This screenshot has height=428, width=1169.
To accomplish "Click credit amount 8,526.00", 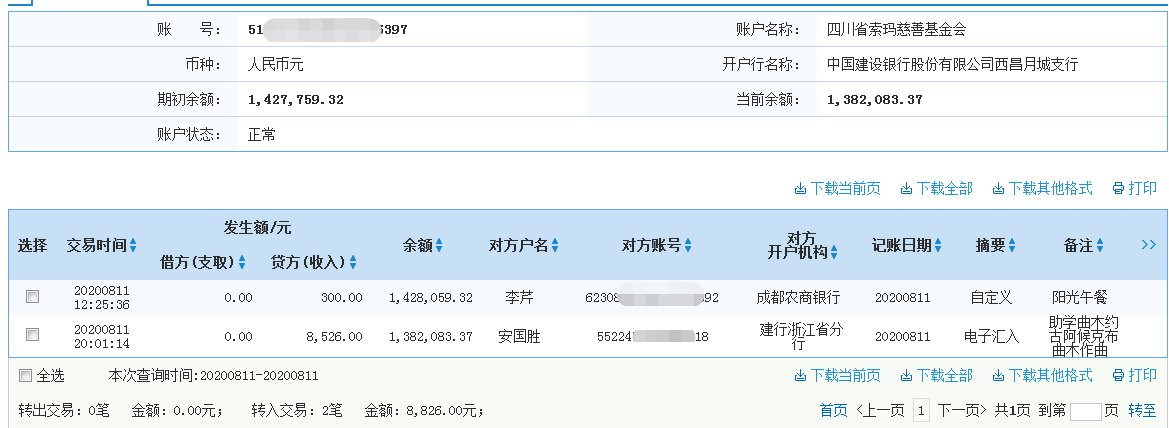I will tap(334, 336).
